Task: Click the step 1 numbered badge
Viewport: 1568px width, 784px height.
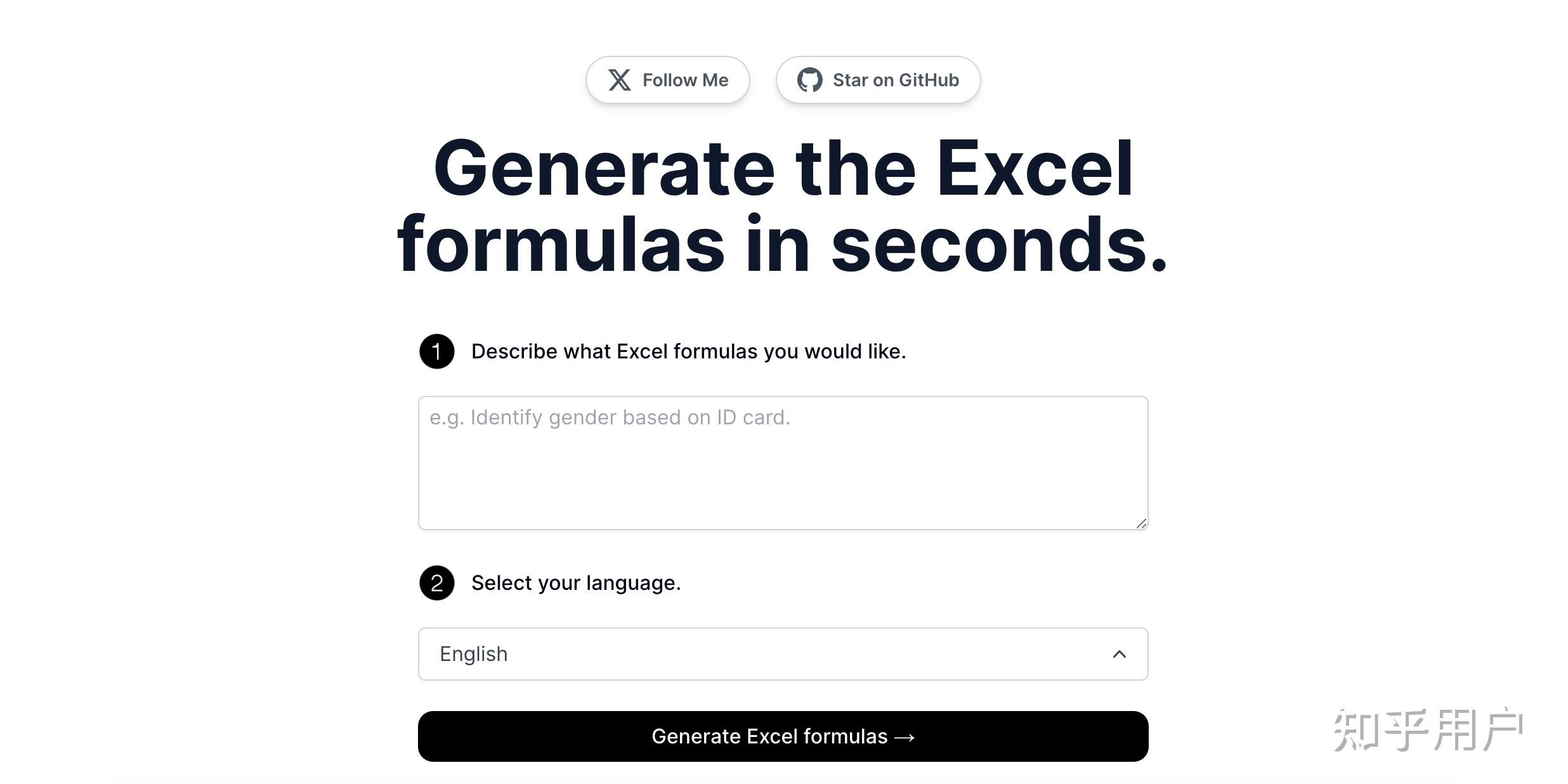Action: [436, 351]
